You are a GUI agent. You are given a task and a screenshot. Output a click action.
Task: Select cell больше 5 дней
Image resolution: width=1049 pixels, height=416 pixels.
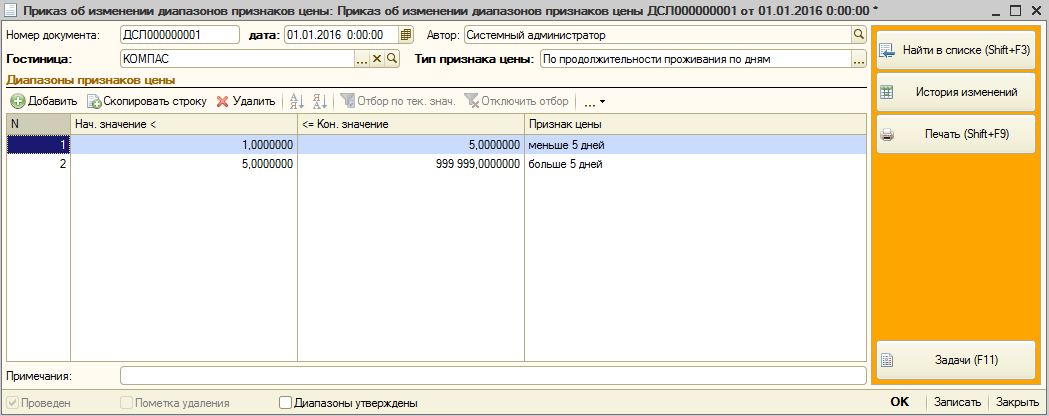point(695,164)
